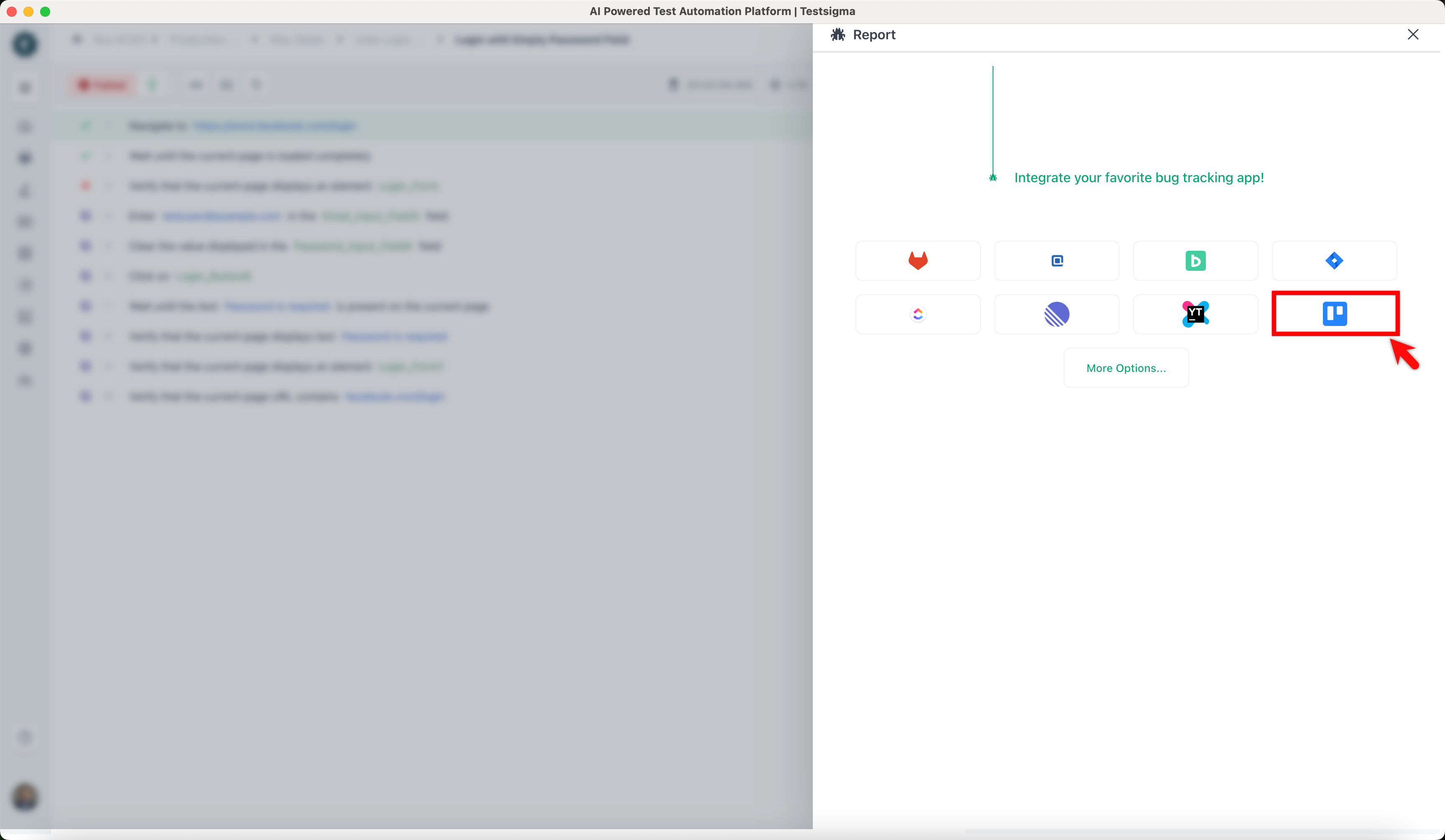Pick the green Backlog 'b' integration tile
Screen dimensions: 1445x840
1195,261
